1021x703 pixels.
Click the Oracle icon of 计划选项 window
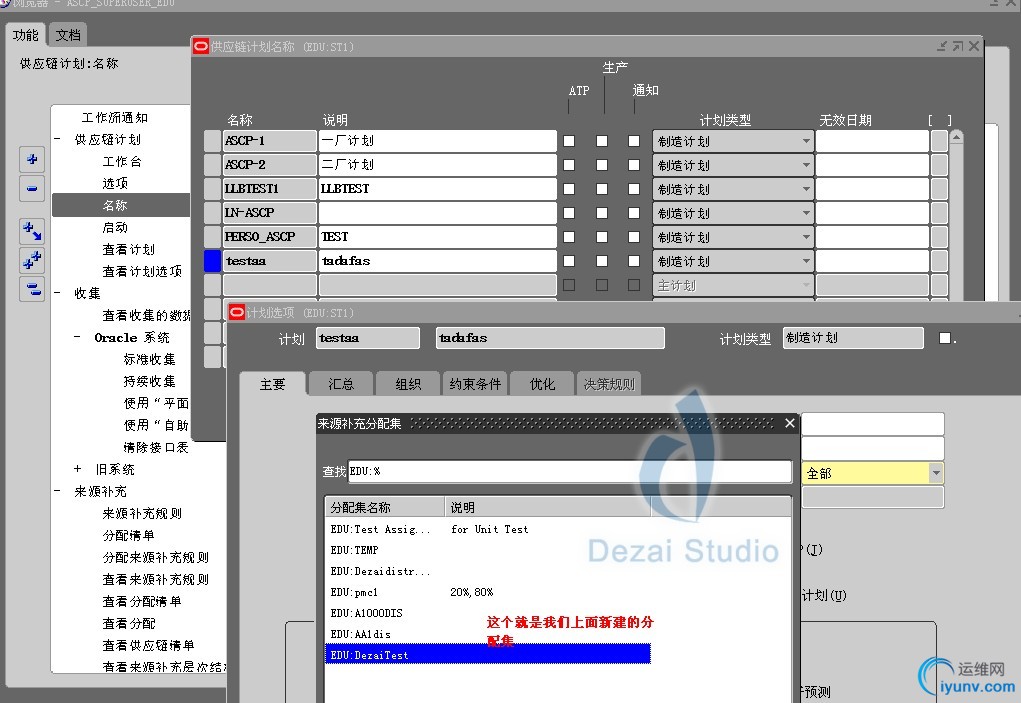(237, 312)
